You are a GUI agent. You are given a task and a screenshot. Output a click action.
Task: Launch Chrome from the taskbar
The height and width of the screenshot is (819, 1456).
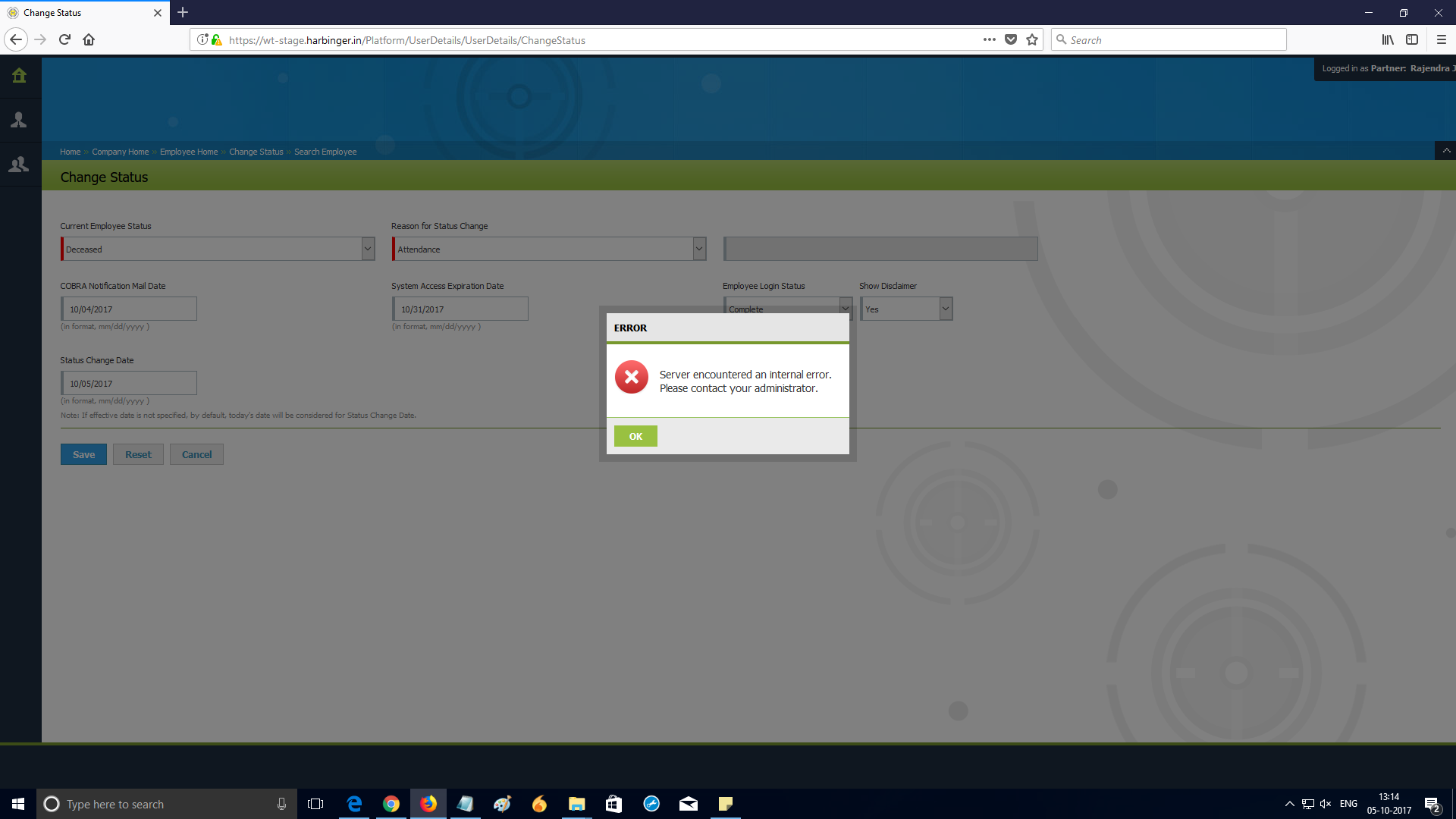(x=391, y=804)
